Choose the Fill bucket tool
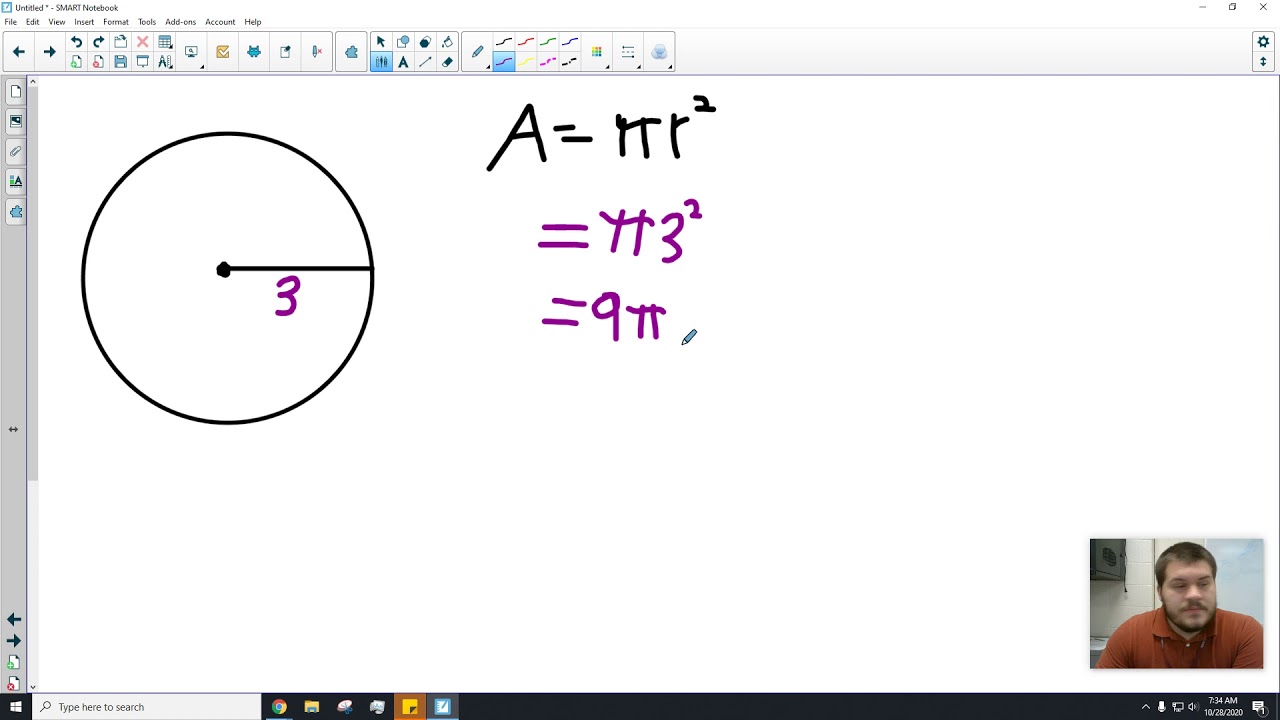Image resolution: width=1280 pixels, height=720 pixels. click(447, 42)
